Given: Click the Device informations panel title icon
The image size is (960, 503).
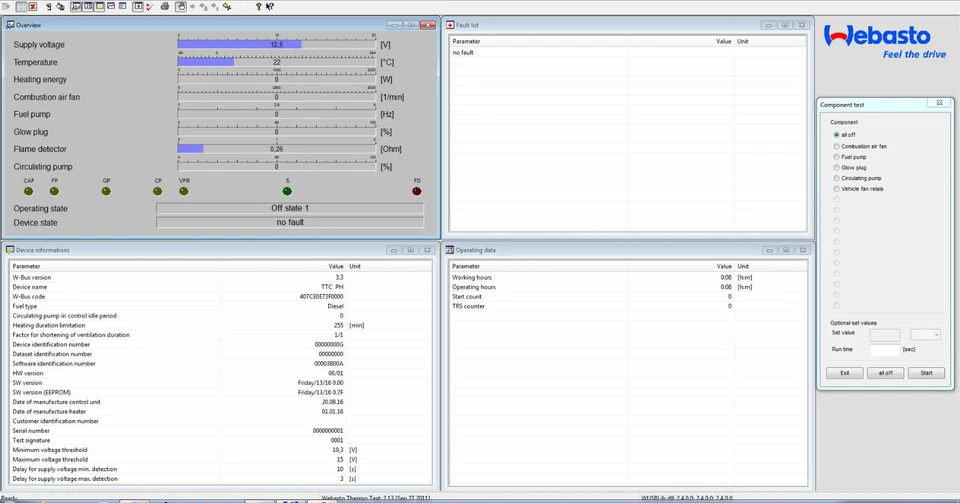Looking at the screenshot, I should tap(10, 250).
